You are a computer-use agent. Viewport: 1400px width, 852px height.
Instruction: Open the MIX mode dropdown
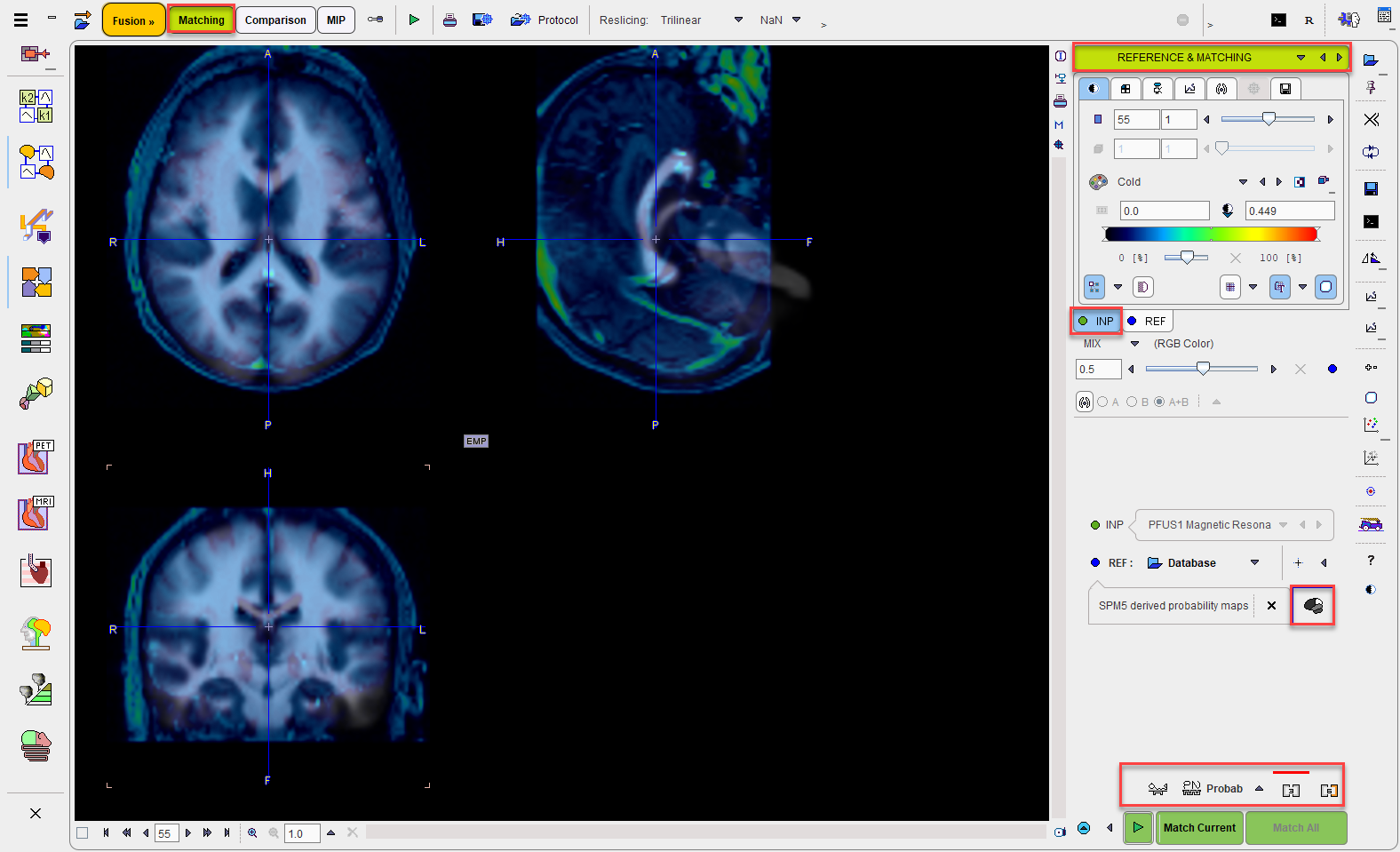coord(1134,343)
